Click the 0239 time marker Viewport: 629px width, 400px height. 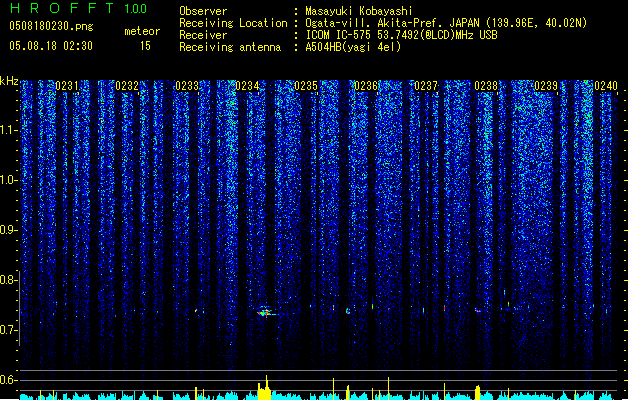pos(546,86)
